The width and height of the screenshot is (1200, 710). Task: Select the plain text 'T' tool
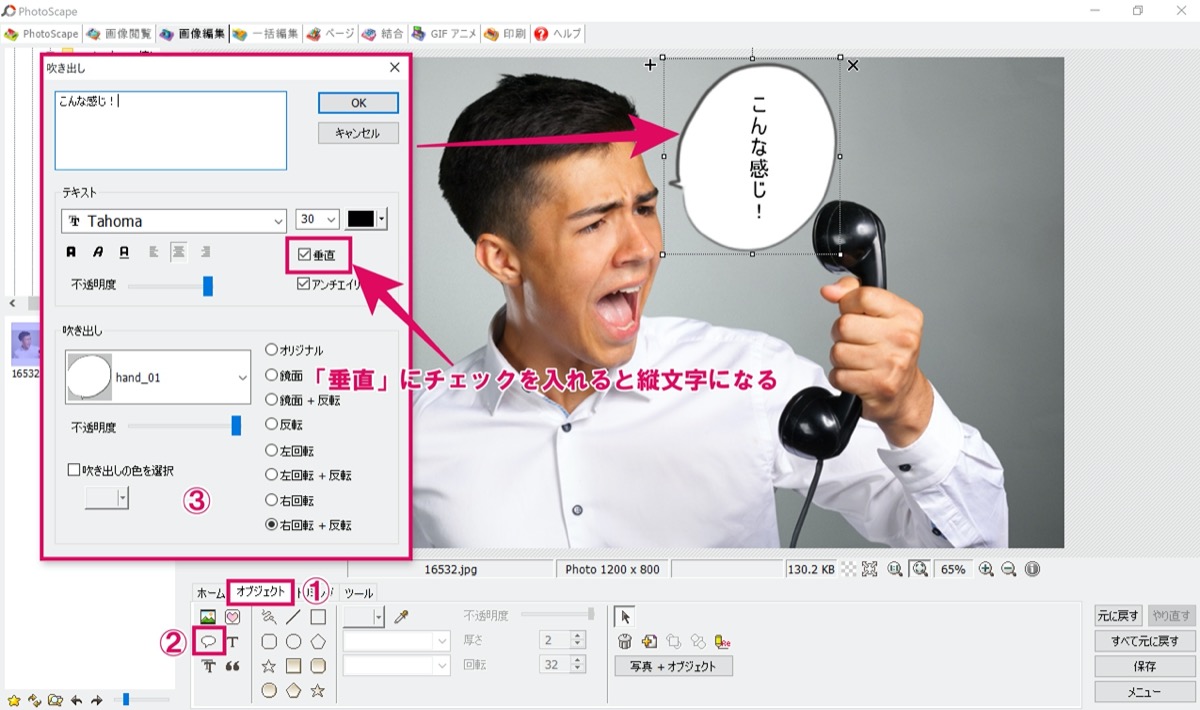click(x=233, y=641)
